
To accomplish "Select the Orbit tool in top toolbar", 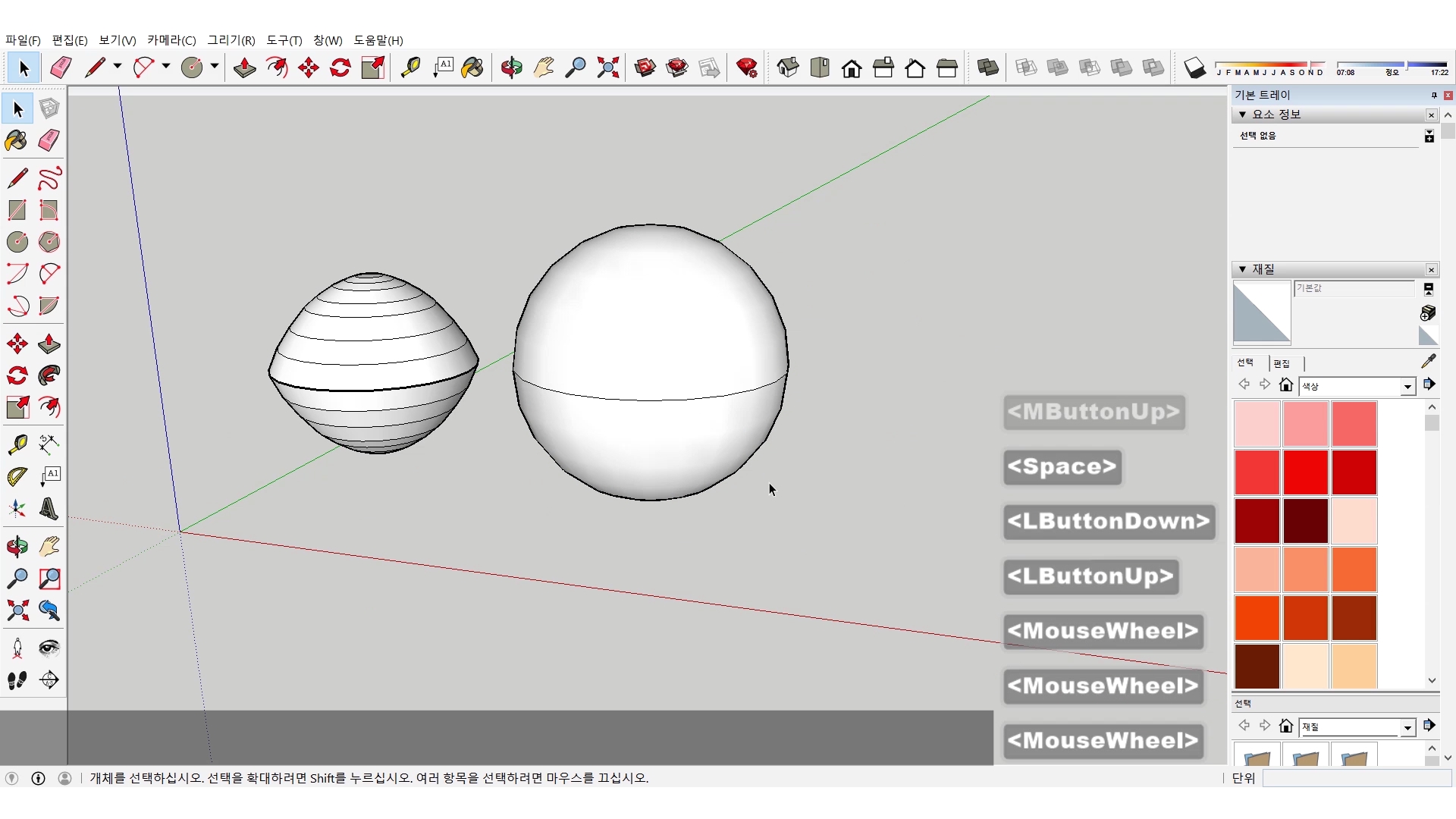I will click(511, 68).
